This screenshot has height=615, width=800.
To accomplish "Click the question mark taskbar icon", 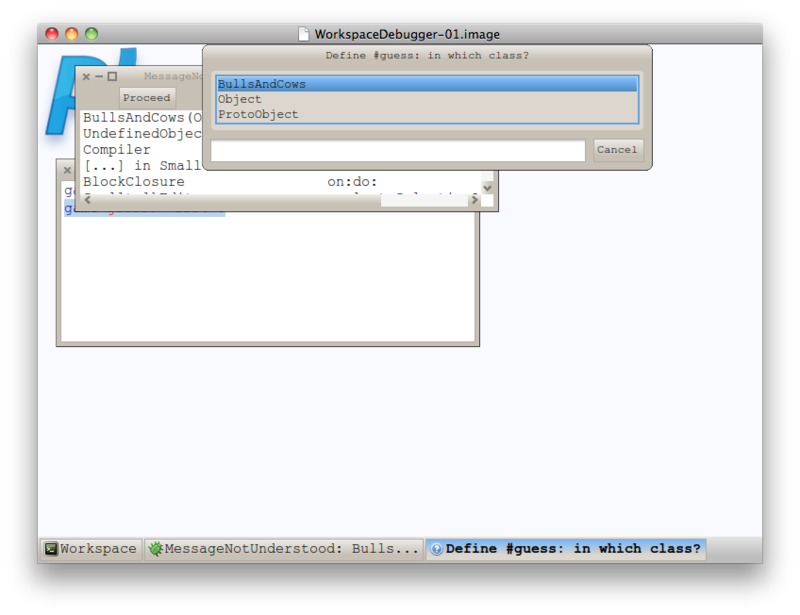I will (436, 549).
